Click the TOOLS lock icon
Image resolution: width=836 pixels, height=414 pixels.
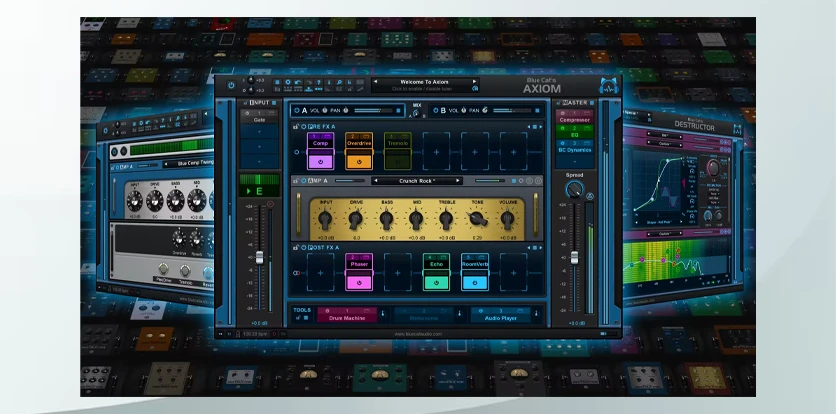(x=298, y=317)
